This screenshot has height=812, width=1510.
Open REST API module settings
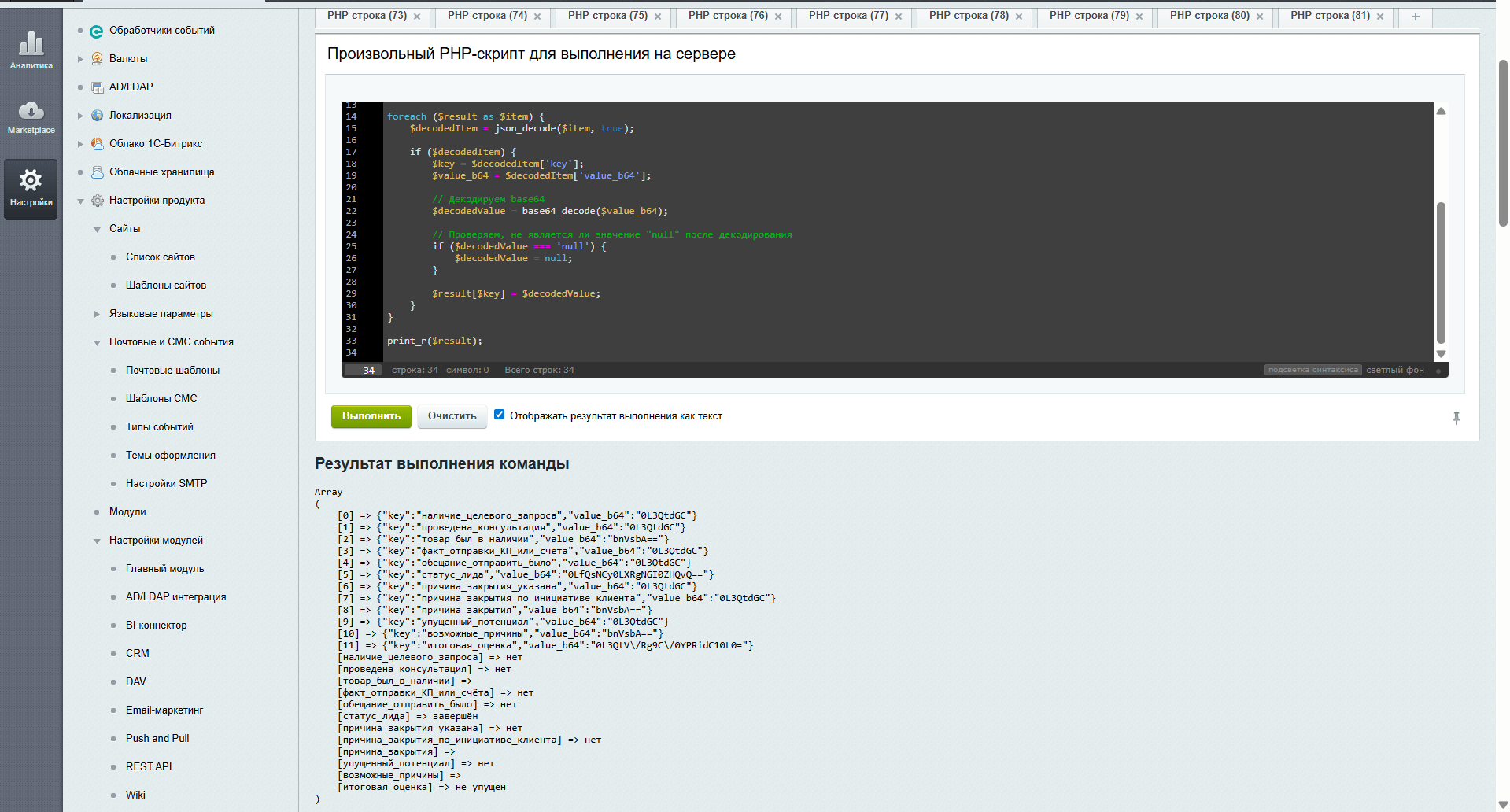[149, 767]
